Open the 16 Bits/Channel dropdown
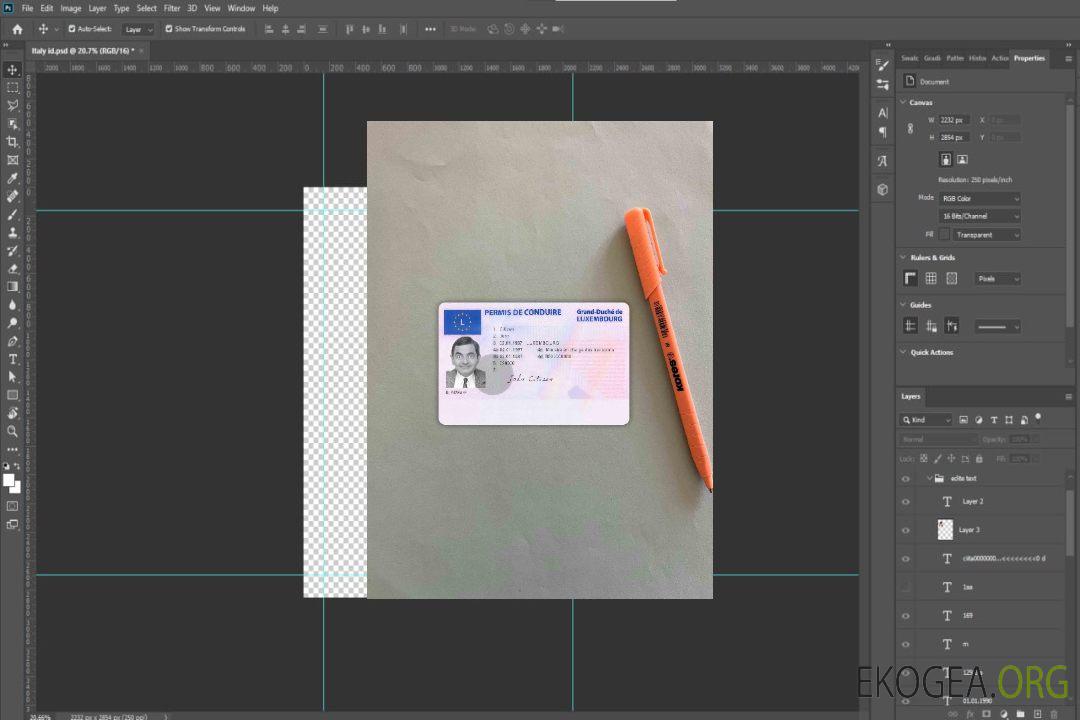Image resolution: width=1080 pixels, height=720 pixels. pos(980,216)
